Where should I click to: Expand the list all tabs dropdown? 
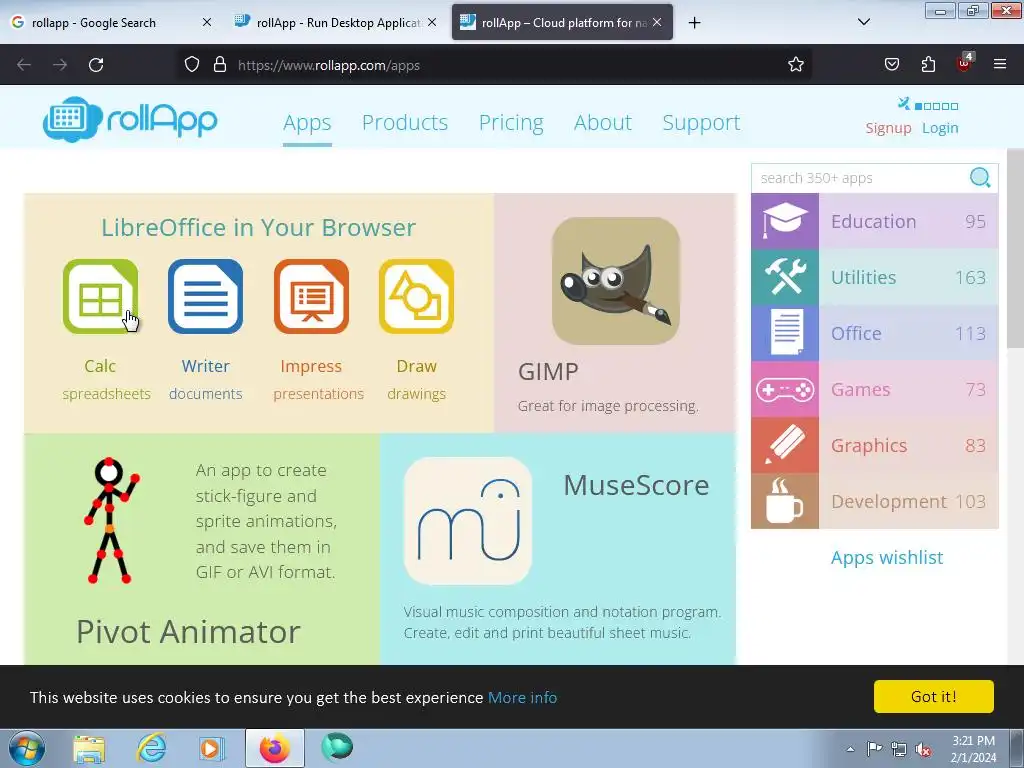(863, 22)
